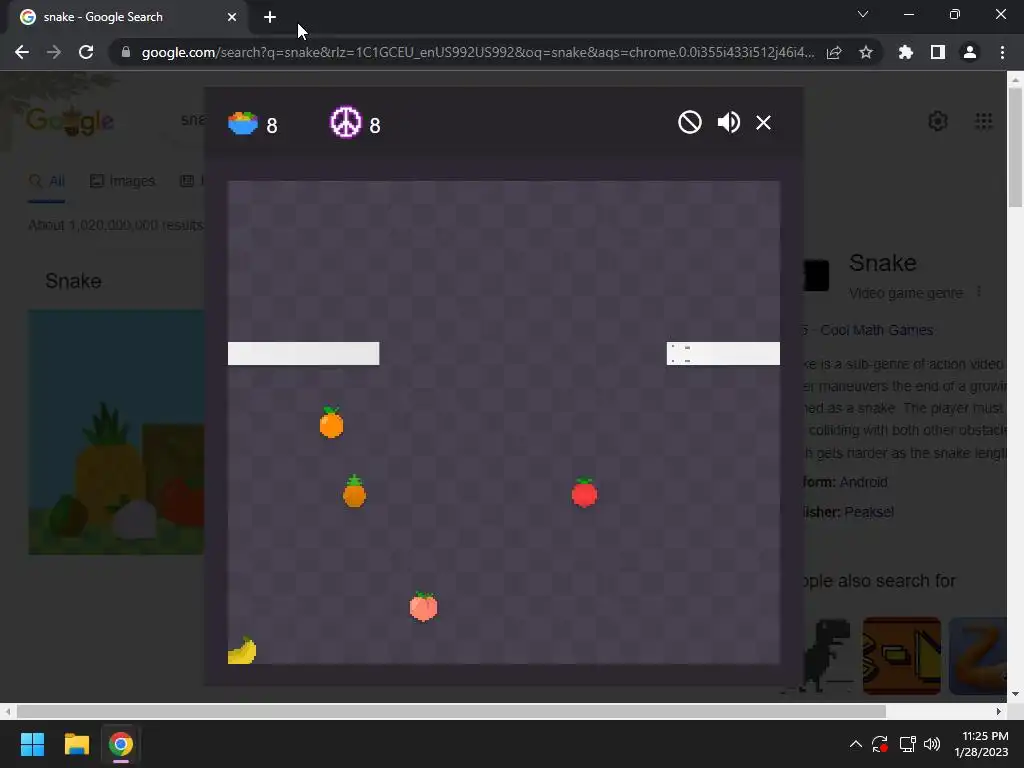Open the Chrome extensions menu
This screenshot has height=768, width=1024.
pyautogui.click(x=906, y=52)
